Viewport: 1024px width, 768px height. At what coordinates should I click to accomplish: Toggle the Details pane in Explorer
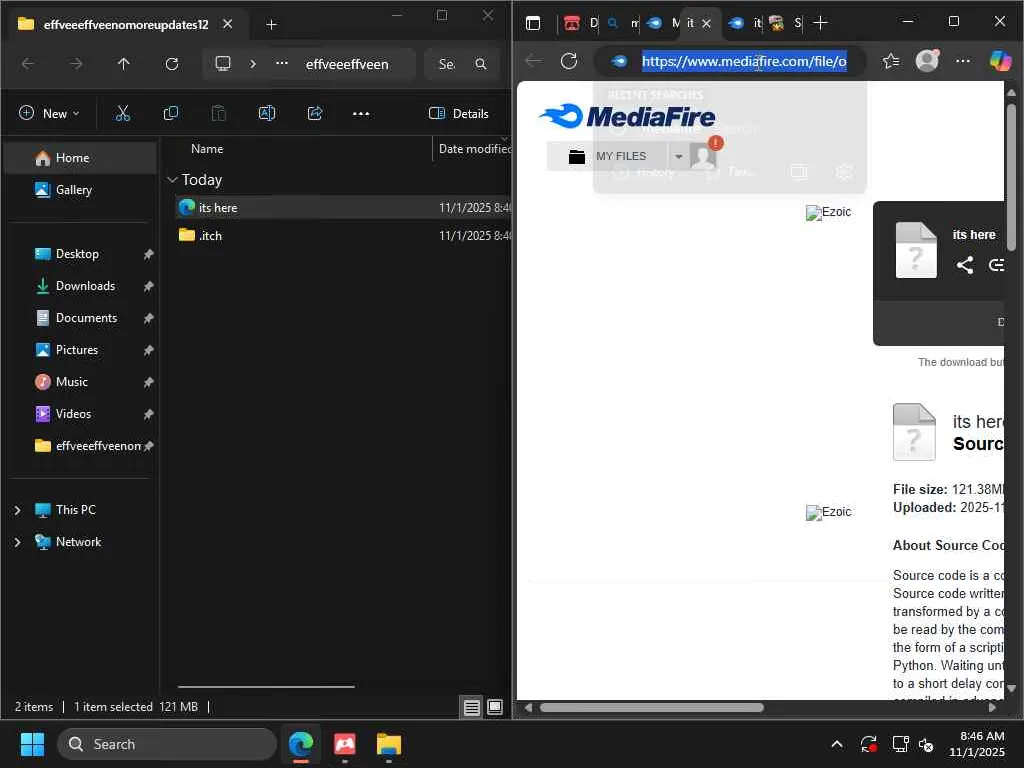[458, 114]
